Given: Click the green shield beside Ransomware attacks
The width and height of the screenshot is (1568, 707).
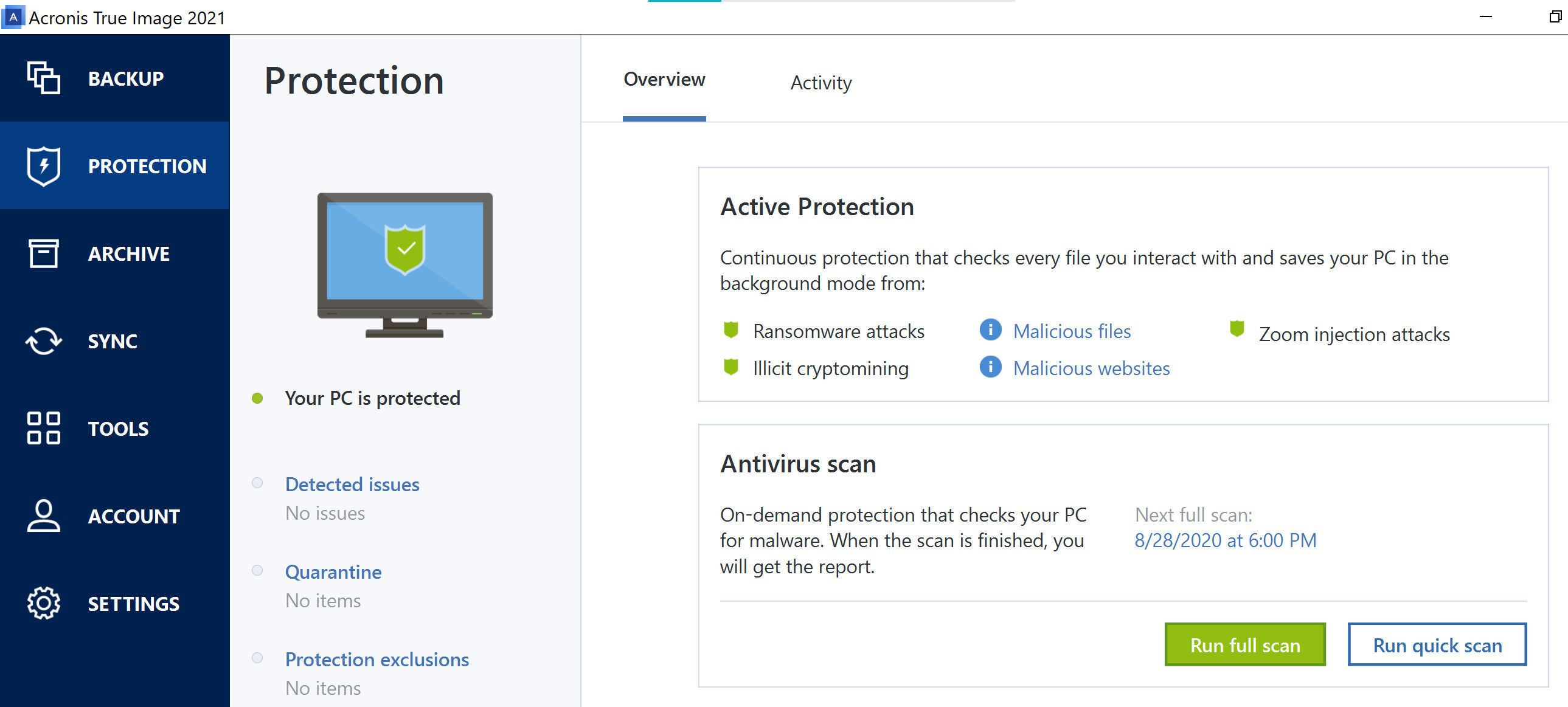Looking at the screenshot, I should [x=730, y=329].
